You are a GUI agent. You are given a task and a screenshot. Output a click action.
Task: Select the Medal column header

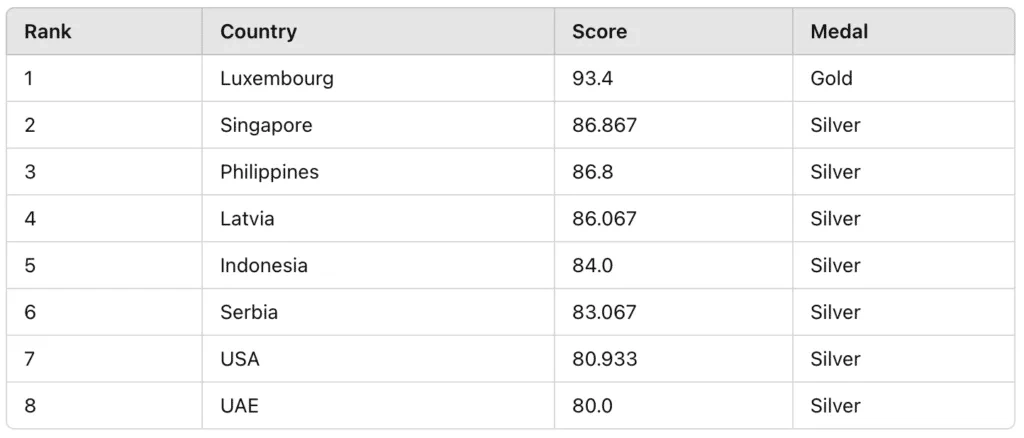[839, 32]
